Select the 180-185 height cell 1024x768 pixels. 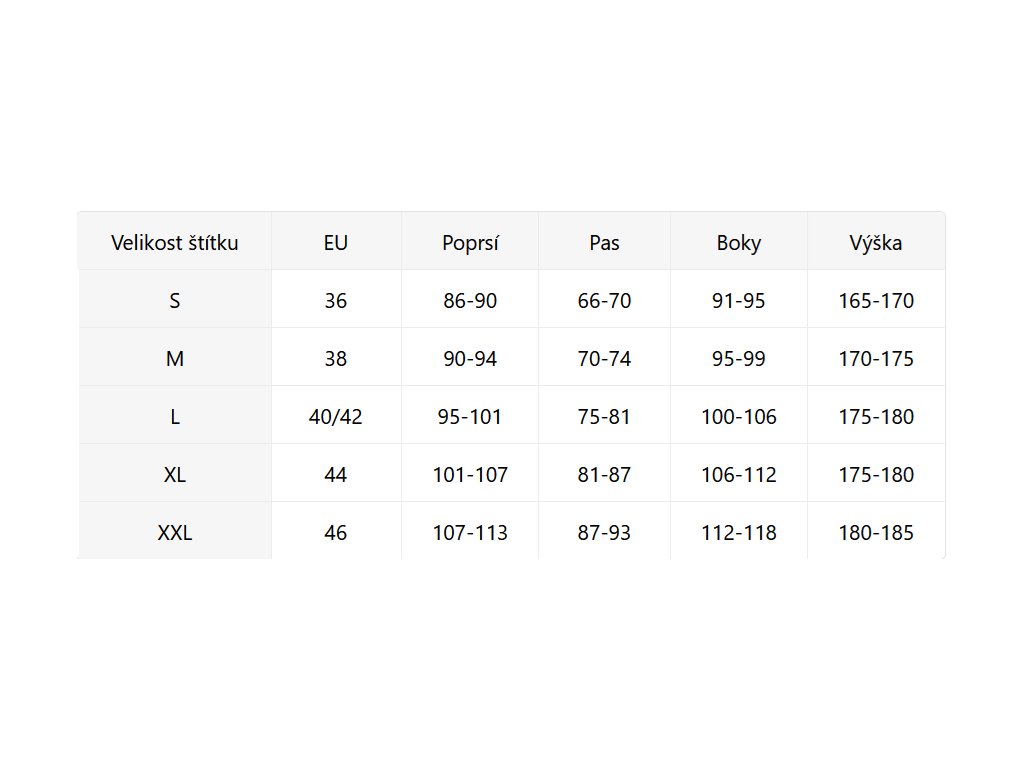(876, 532)
